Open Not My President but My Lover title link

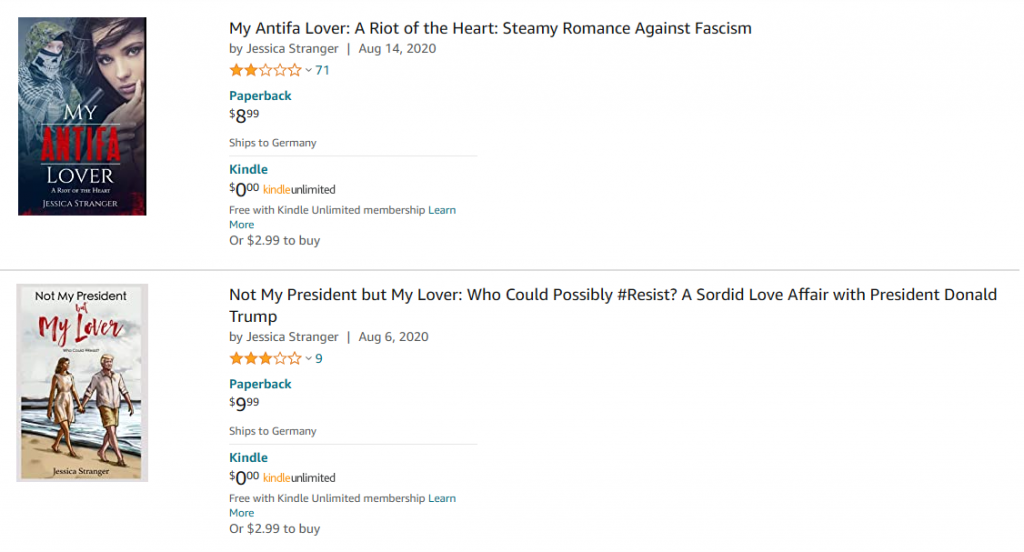pos(612,295)
